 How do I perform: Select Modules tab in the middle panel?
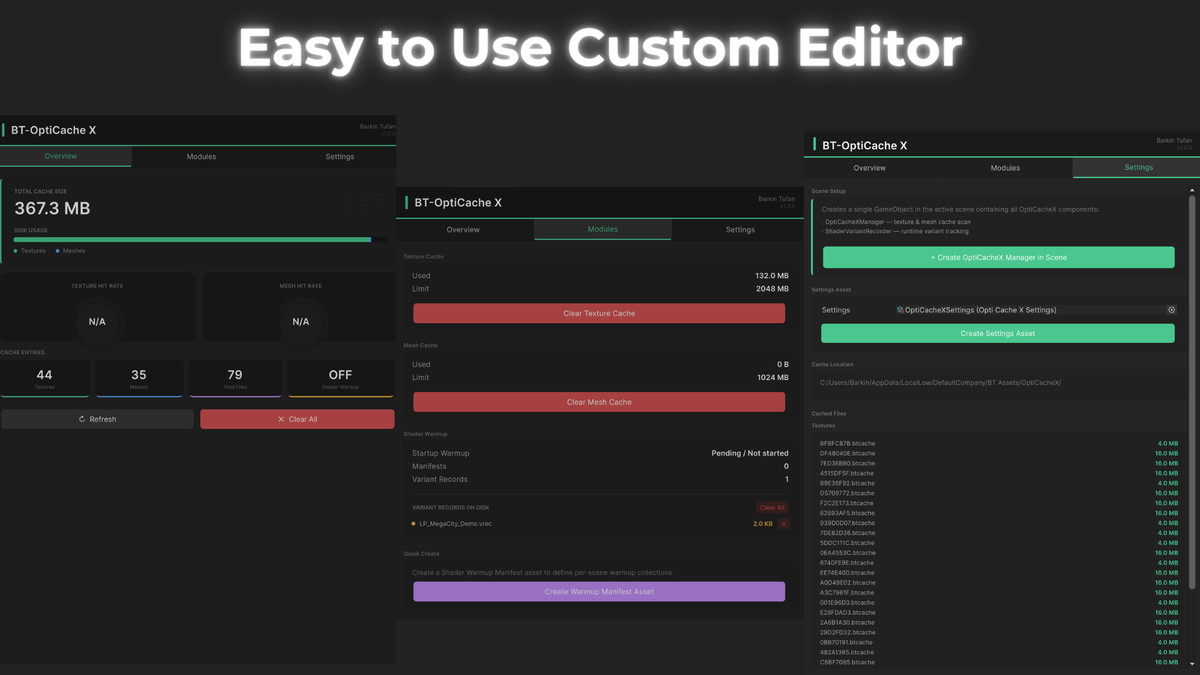click(602, 230)
